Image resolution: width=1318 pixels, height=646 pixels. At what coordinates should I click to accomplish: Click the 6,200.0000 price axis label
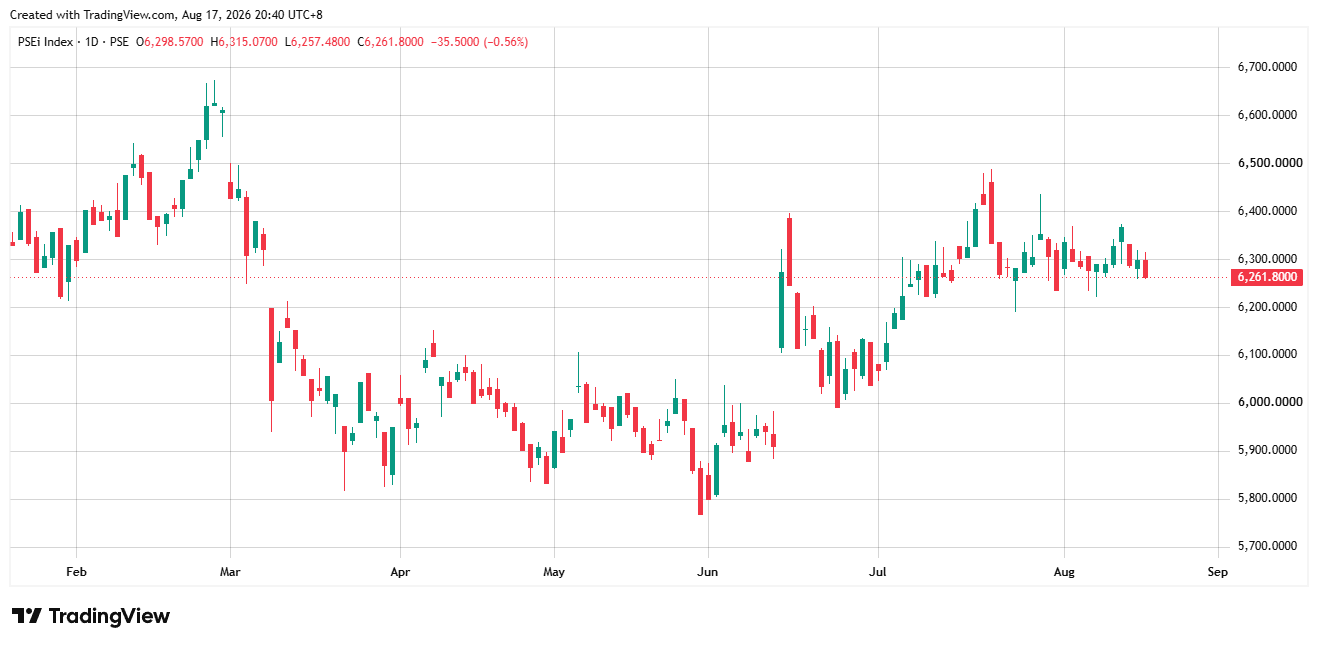coord(1267,307)
